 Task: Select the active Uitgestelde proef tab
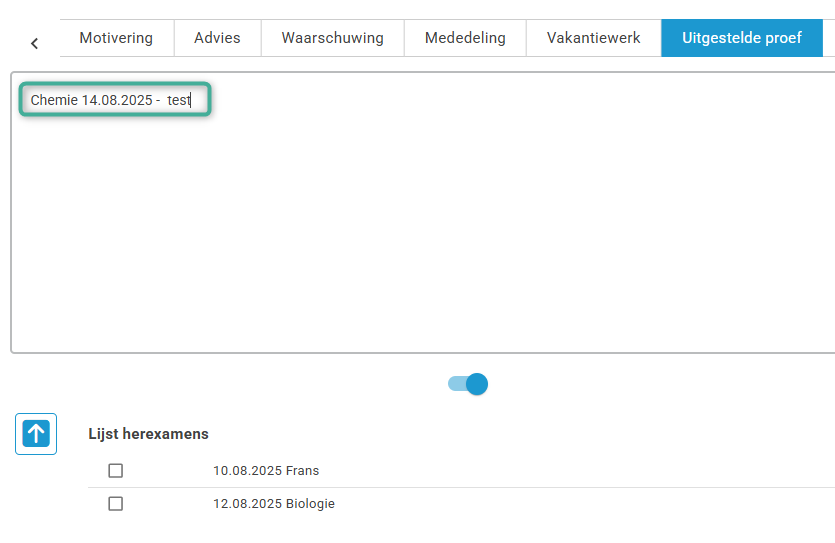pos(741,38)
